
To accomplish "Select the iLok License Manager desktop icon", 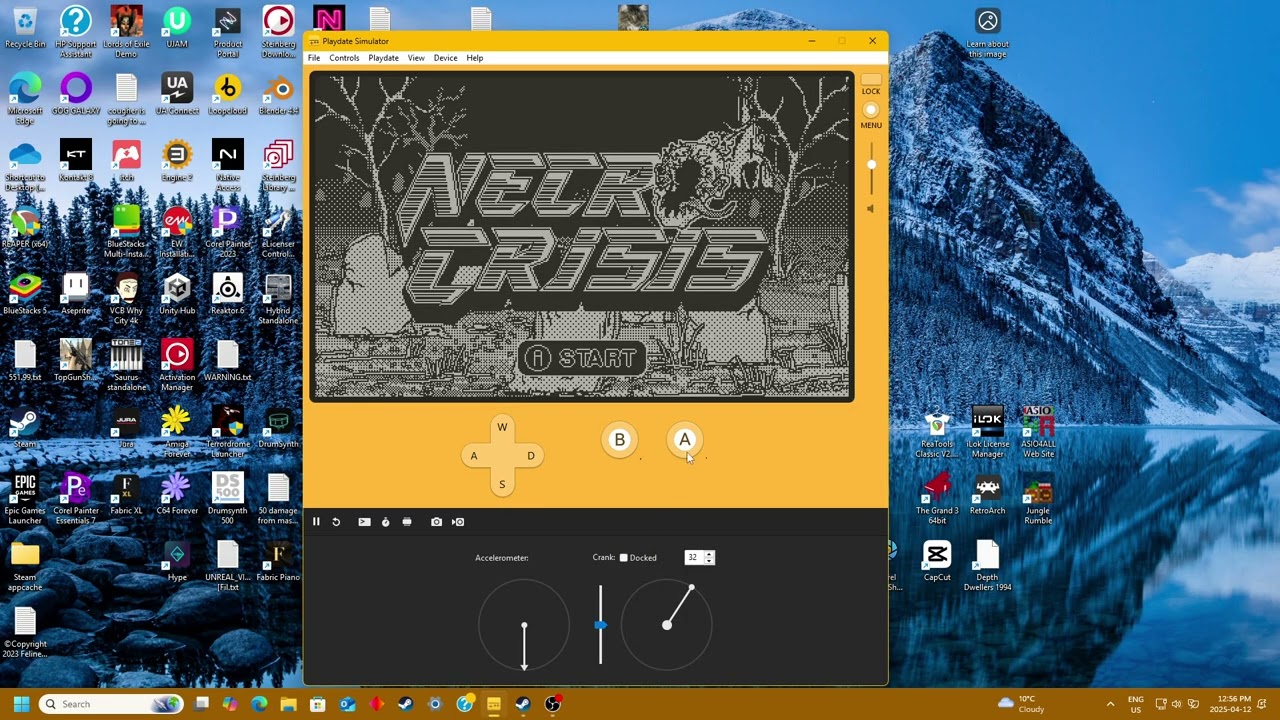I will pos(987,432).
